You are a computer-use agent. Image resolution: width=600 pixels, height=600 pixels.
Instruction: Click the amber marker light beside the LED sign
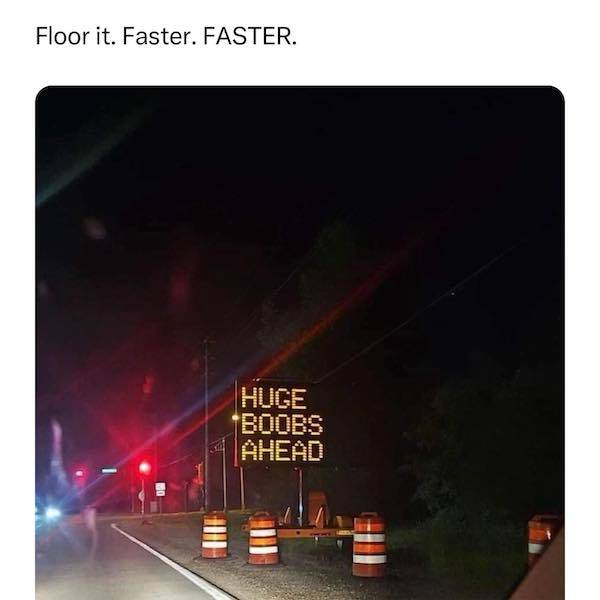click(x=235, y=417)
